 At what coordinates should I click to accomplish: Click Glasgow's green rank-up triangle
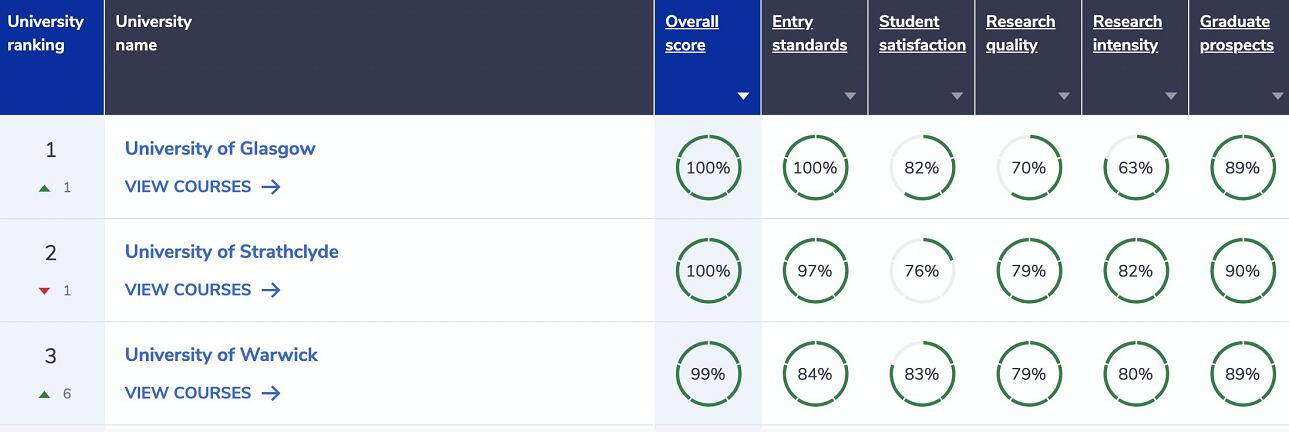44,188
